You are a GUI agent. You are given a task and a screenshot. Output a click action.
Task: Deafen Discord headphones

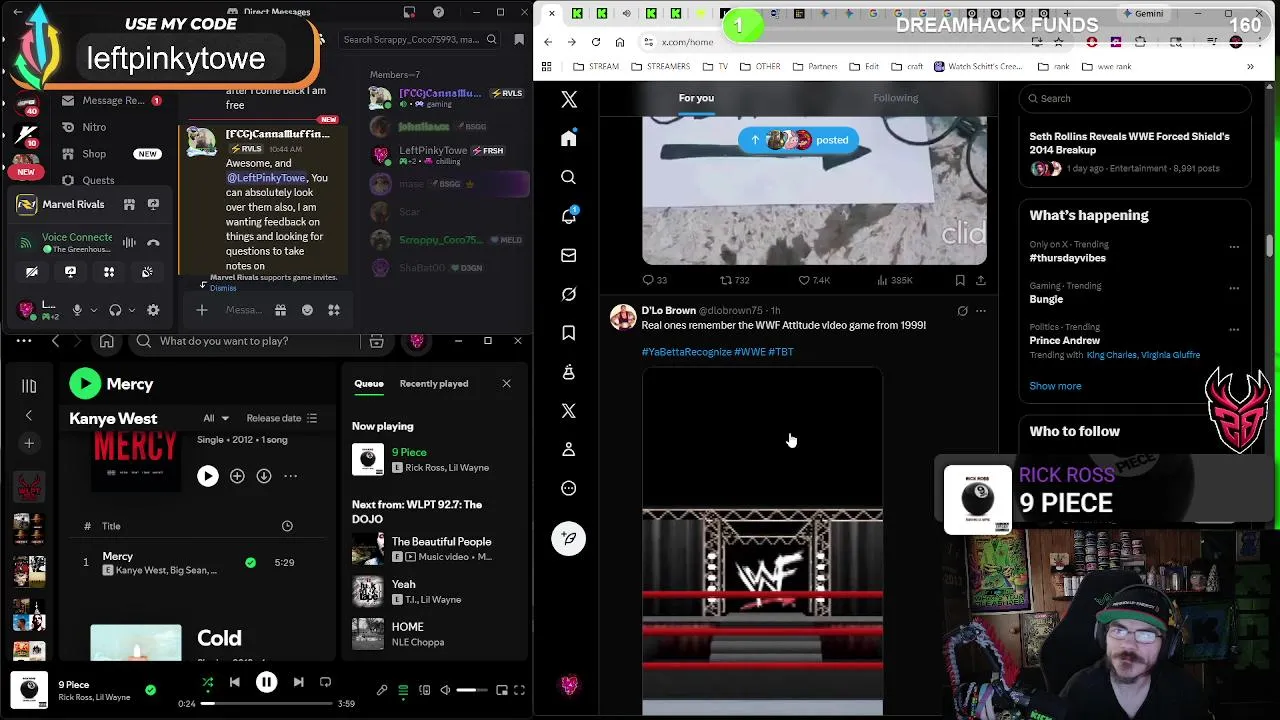tap(115, 310)
